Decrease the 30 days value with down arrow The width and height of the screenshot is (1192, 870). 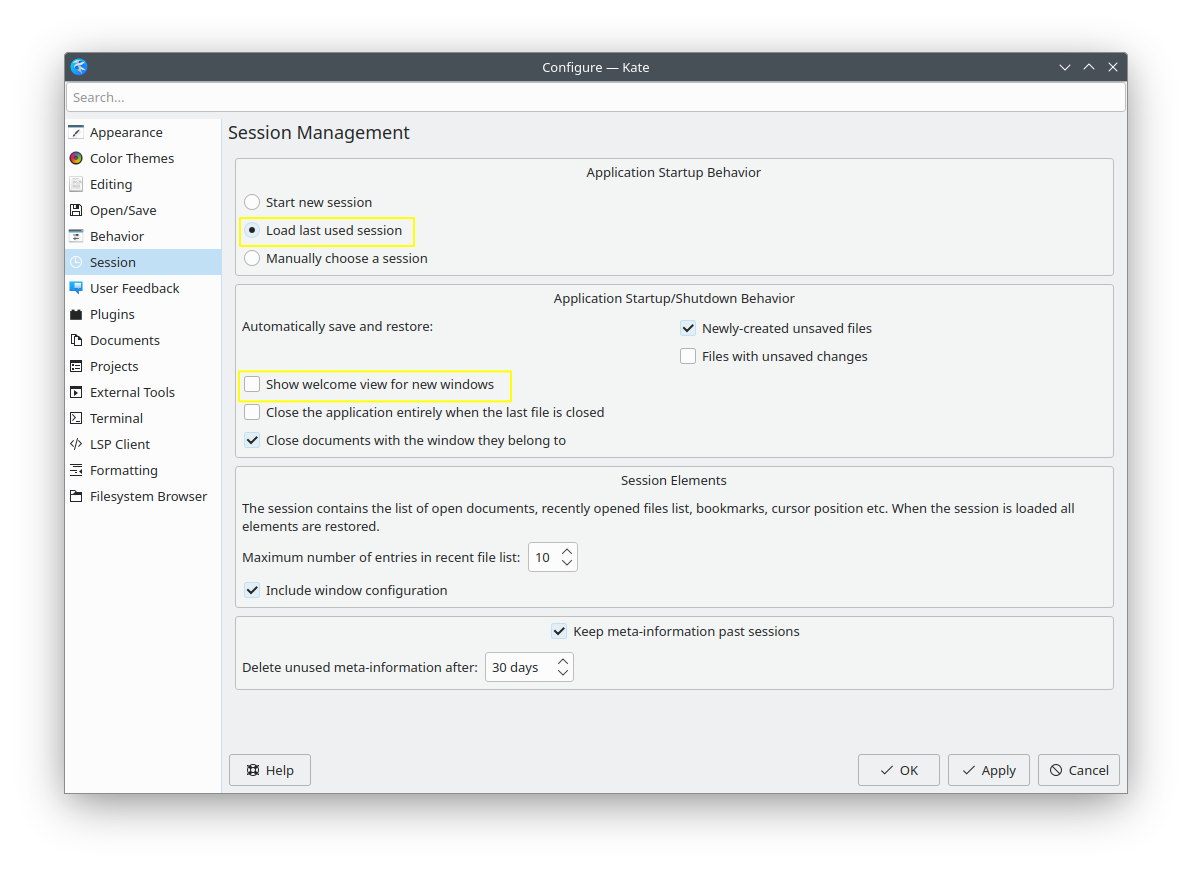pos(563,673)
